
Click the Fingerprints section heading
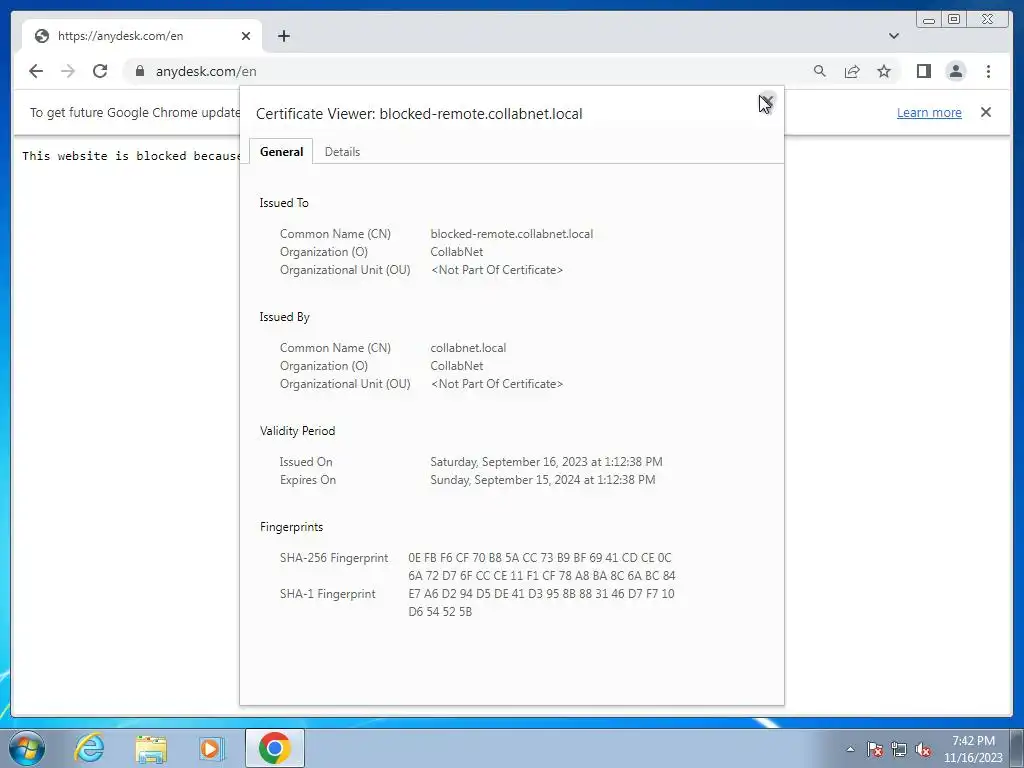[291, 527]
